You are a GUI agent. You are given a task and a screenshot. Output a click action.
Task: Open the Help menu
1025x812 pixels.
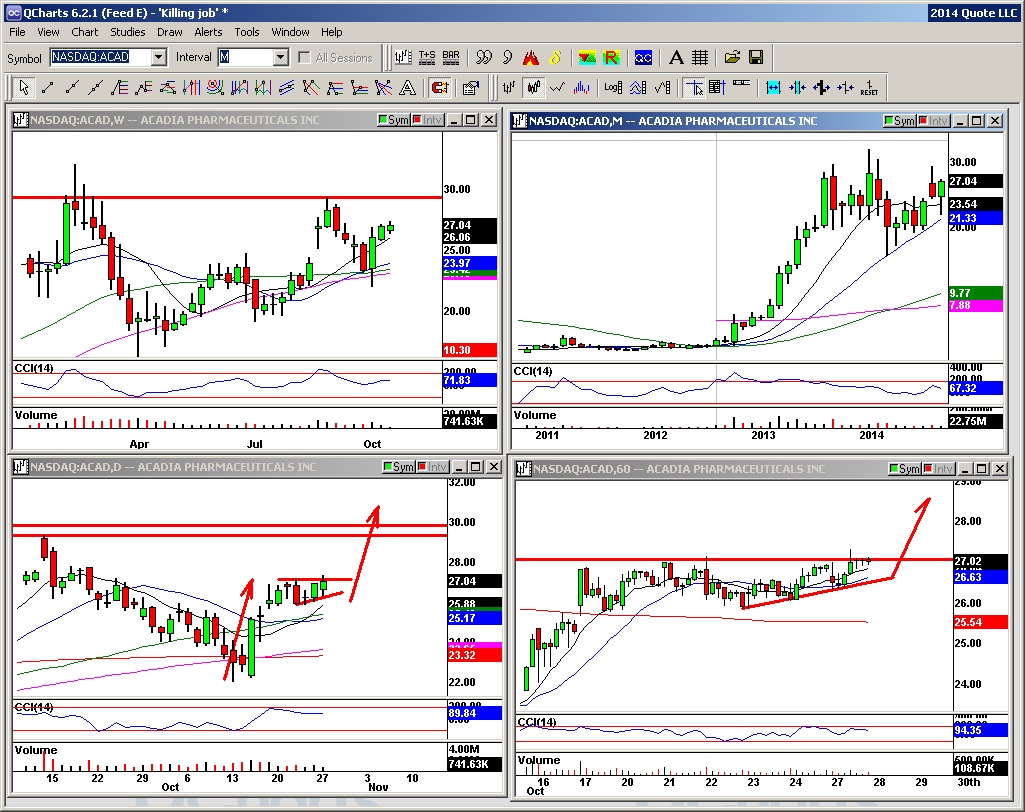[331, 32]
